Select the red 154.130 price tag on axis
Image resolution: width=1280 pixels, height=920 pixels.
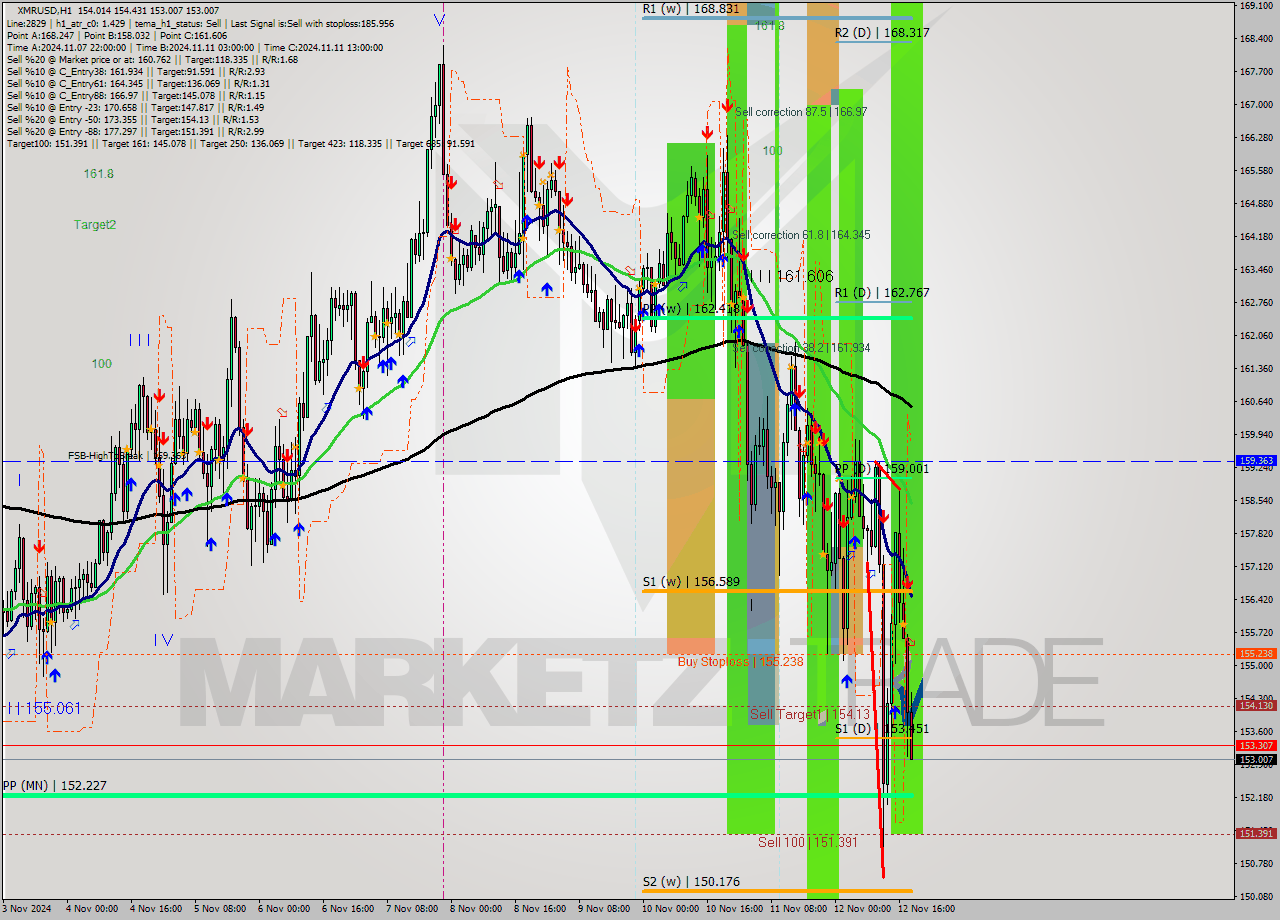1256,706
